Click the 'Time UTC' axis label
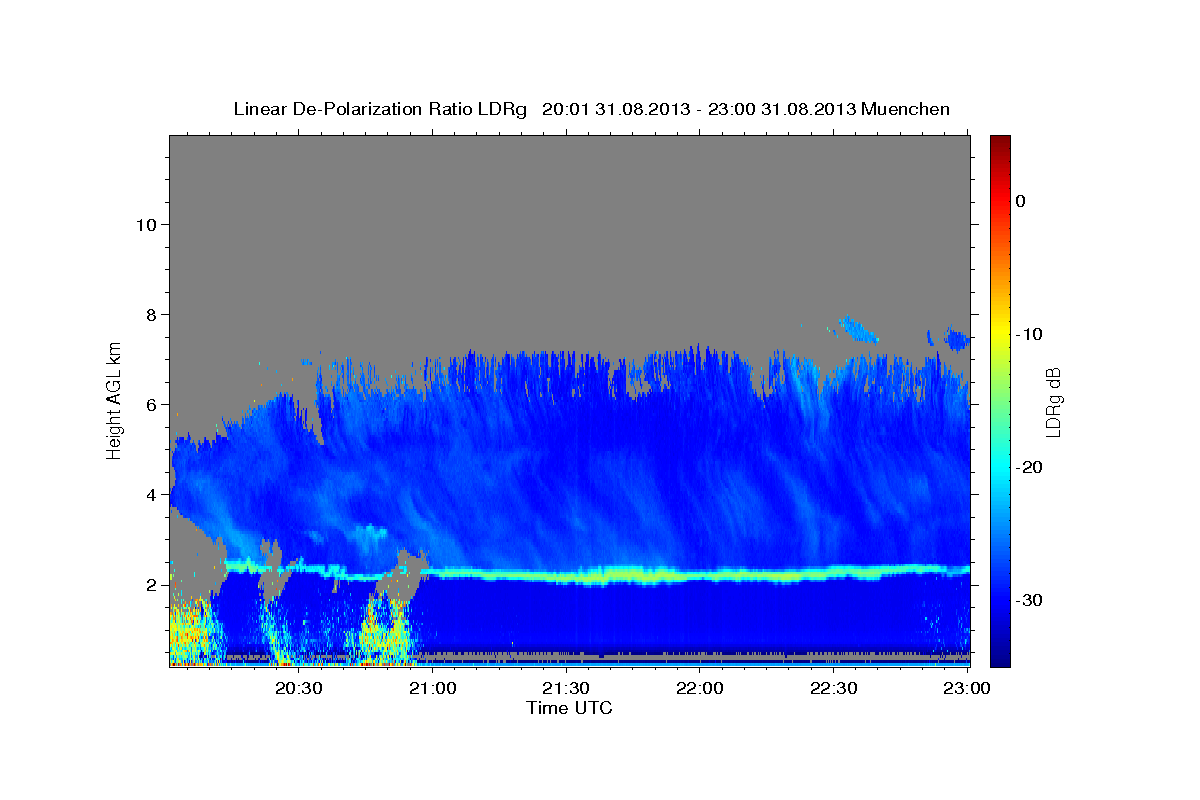 click(x=569, y=708)
